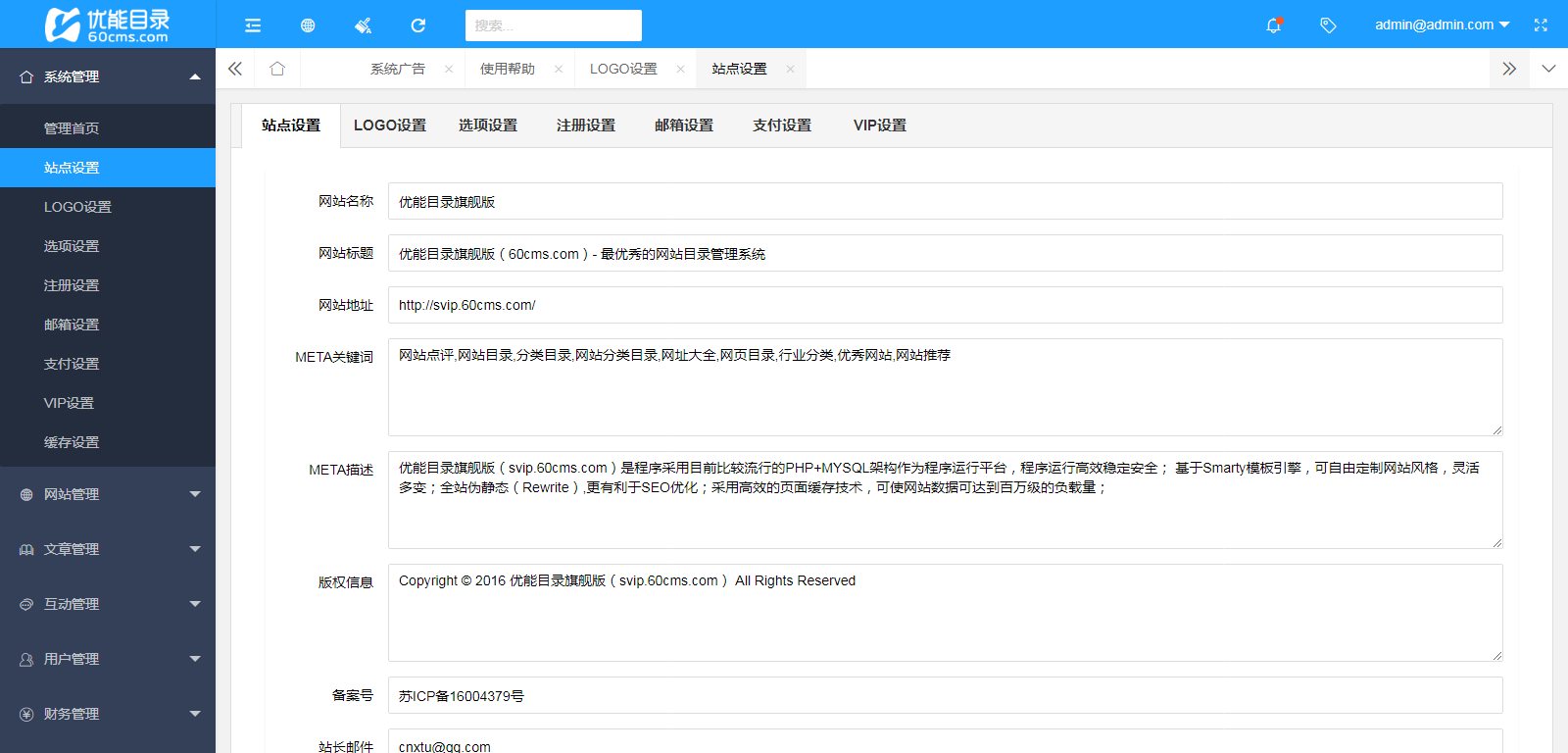The image size is (1568, 753).
Task: Close the 系统广告 tab
Action: click(x=449, y=69)
